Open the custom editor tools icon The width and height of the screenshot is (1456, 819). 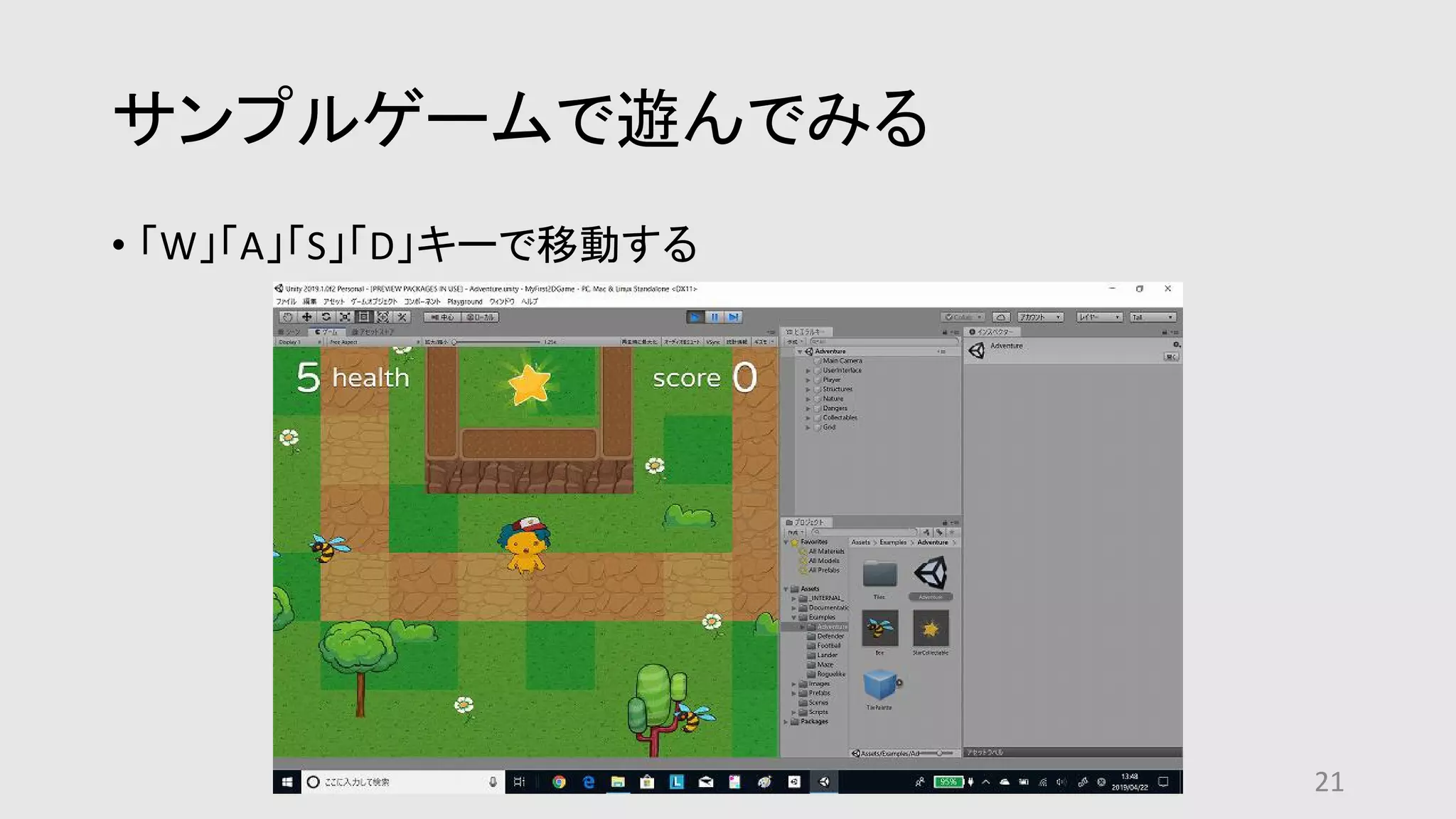[x=402, y=317]
